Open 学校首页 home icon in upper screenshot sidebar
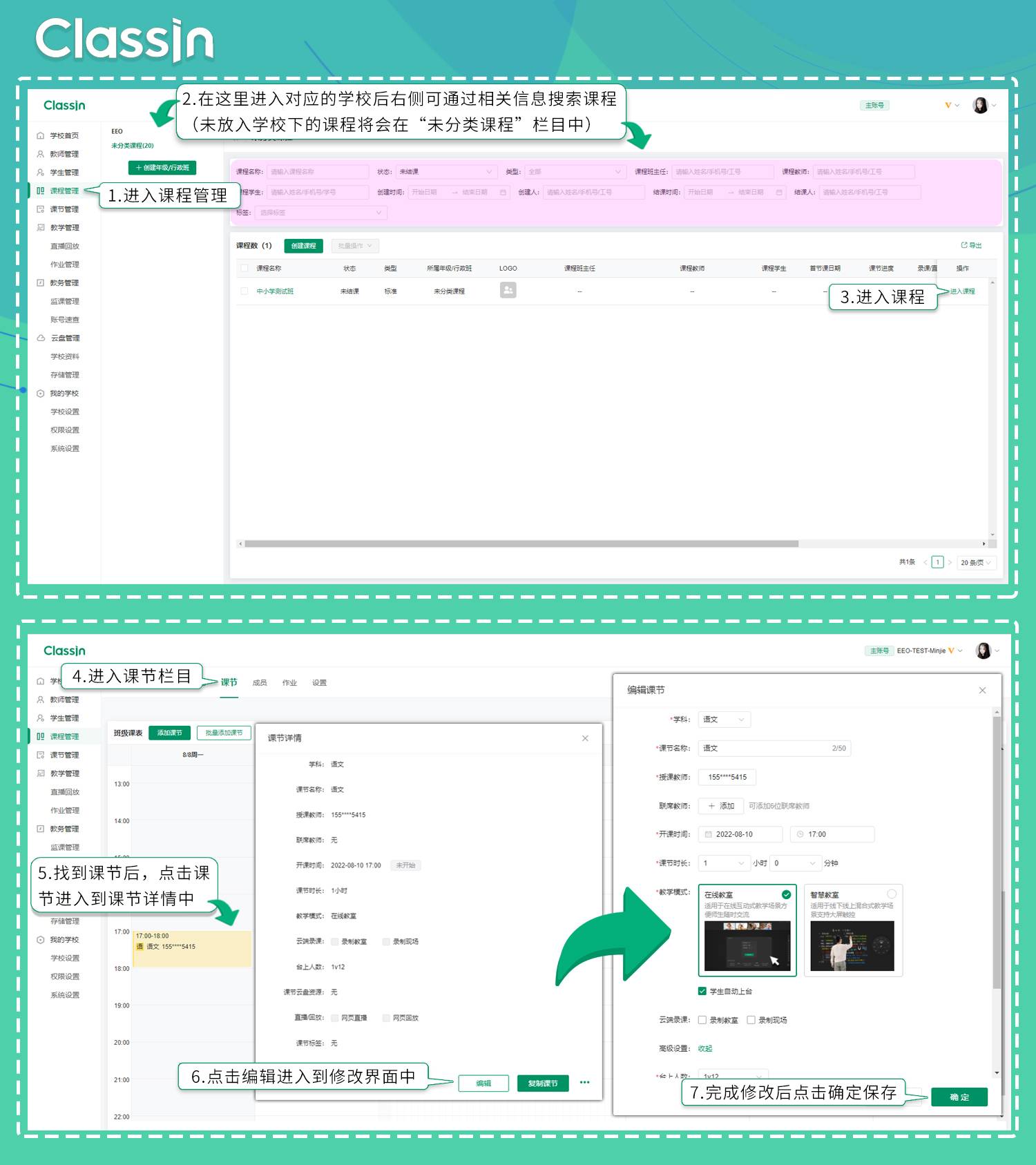This screenshot has width=1036, height=1165. [x=41, y=136]
